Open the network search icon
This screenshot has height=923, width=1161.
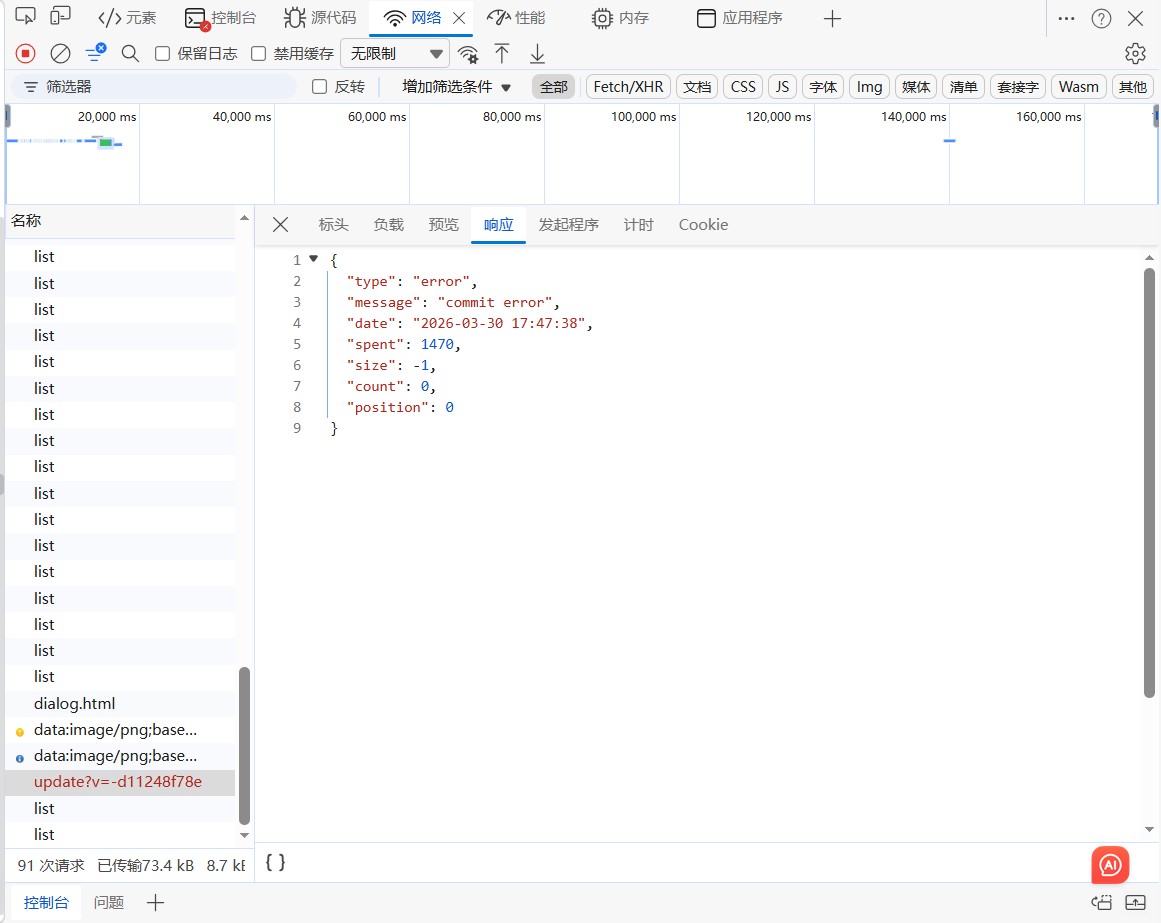pyautogui.click(x=130, y=53)
